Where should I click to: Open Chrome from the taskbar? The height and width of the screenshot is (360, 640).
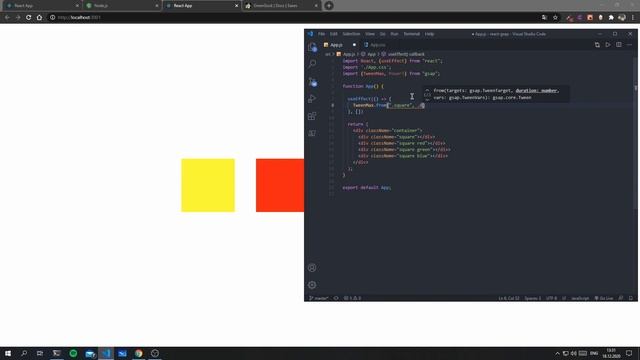(139, 353)
